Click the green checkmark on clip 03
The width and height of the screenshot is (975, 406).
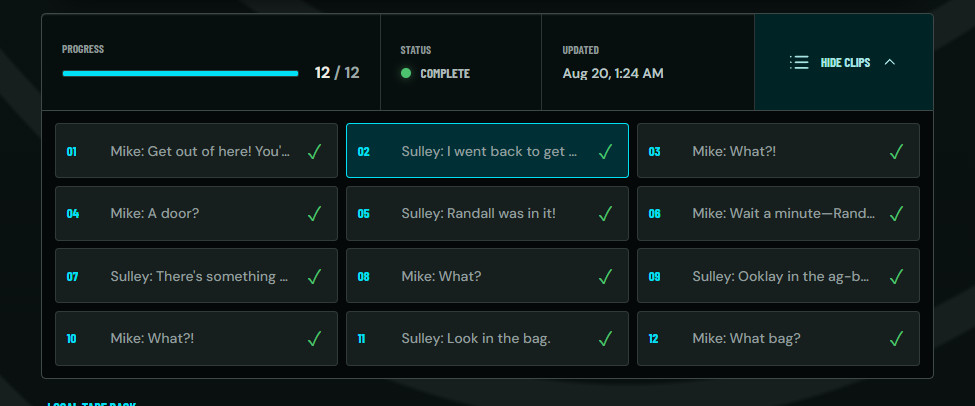[x=896, y=151]
